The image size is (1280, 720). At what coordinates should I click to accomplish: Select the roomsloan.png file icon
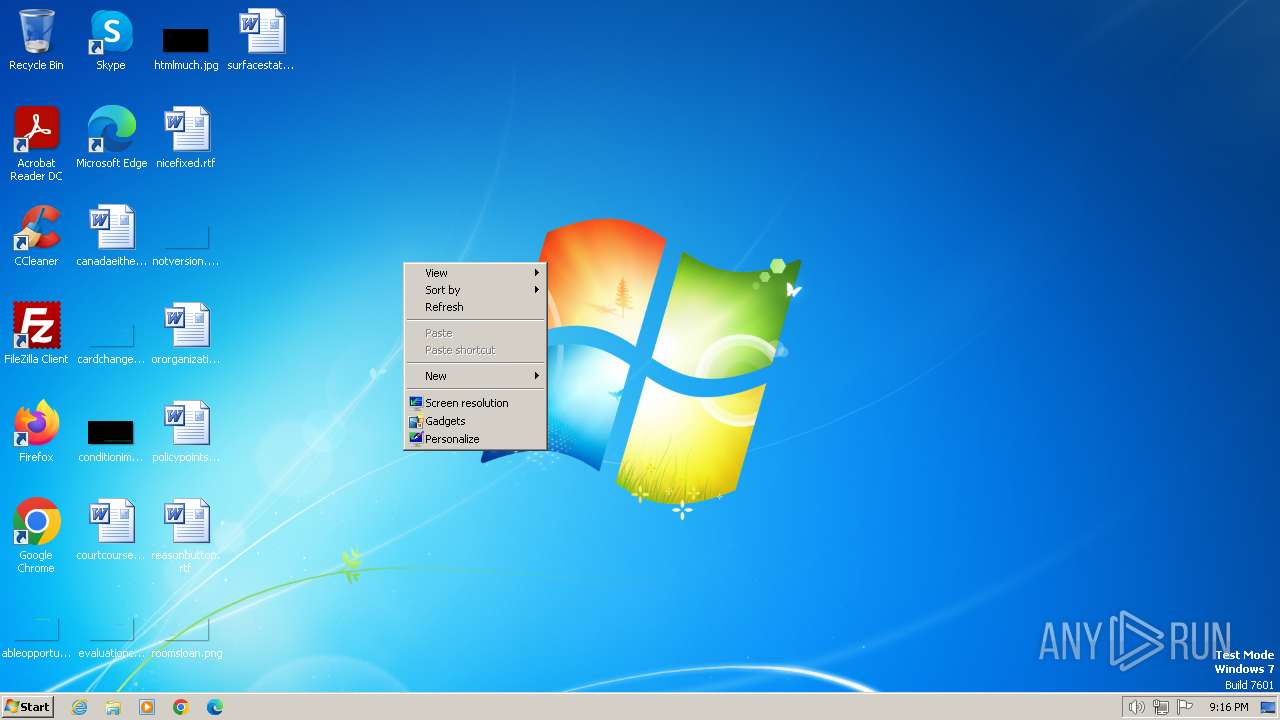click(186, 638)
